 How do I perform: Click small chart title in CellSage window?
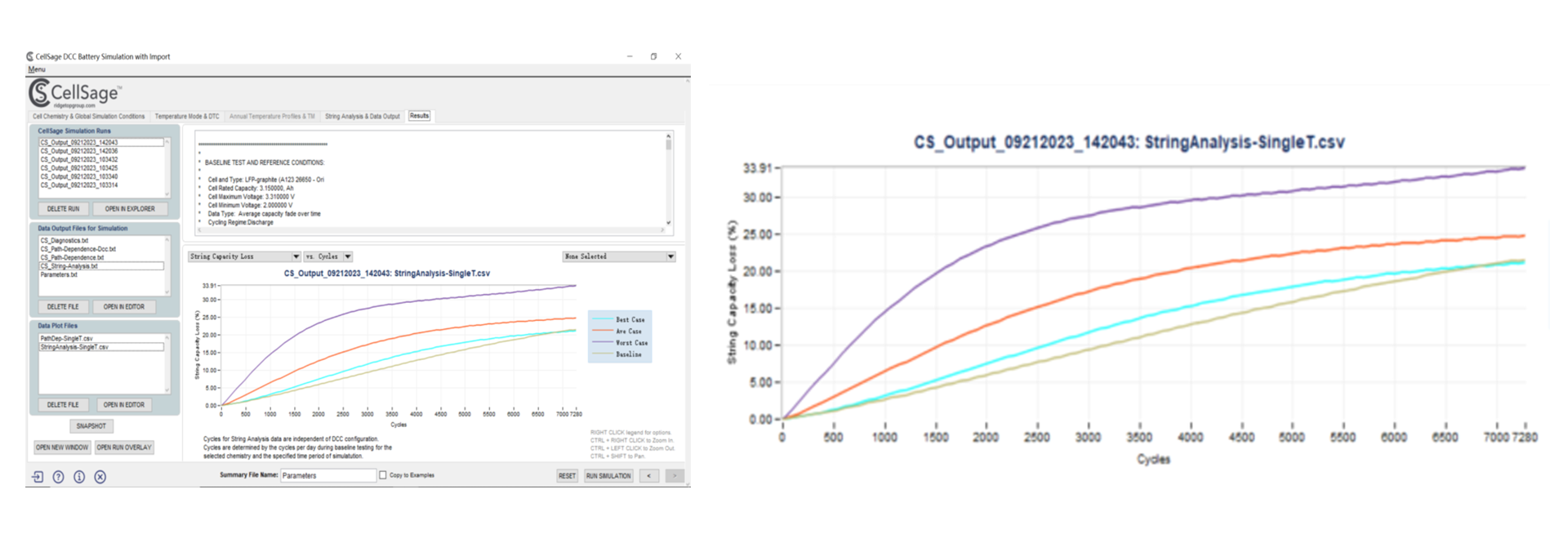[387, 274]
